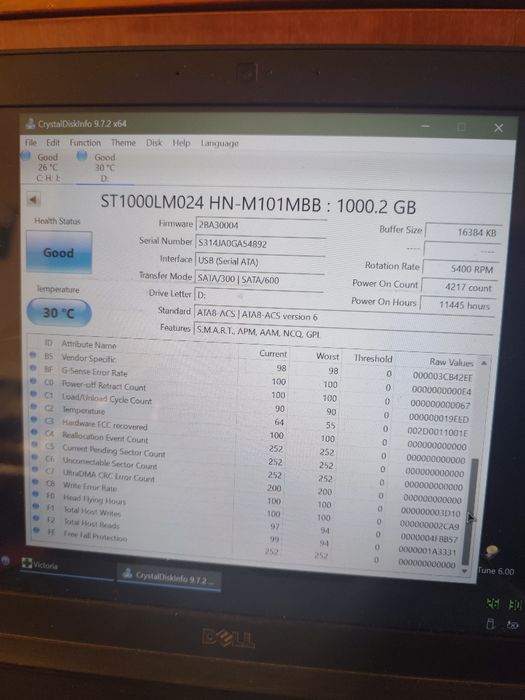Click the Firmware field 2BA30004

260,225
